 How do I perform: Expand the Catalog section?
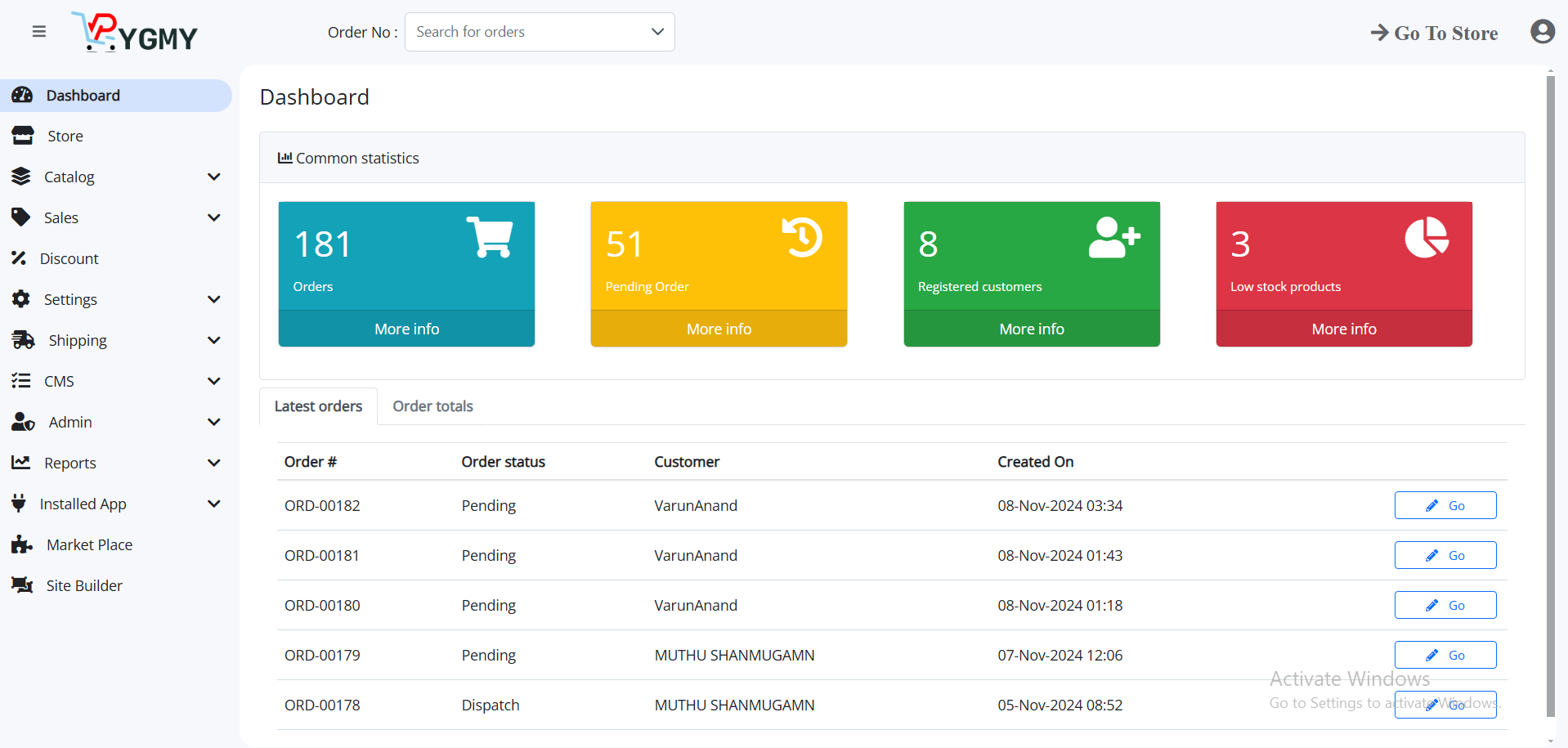point(213,177)
